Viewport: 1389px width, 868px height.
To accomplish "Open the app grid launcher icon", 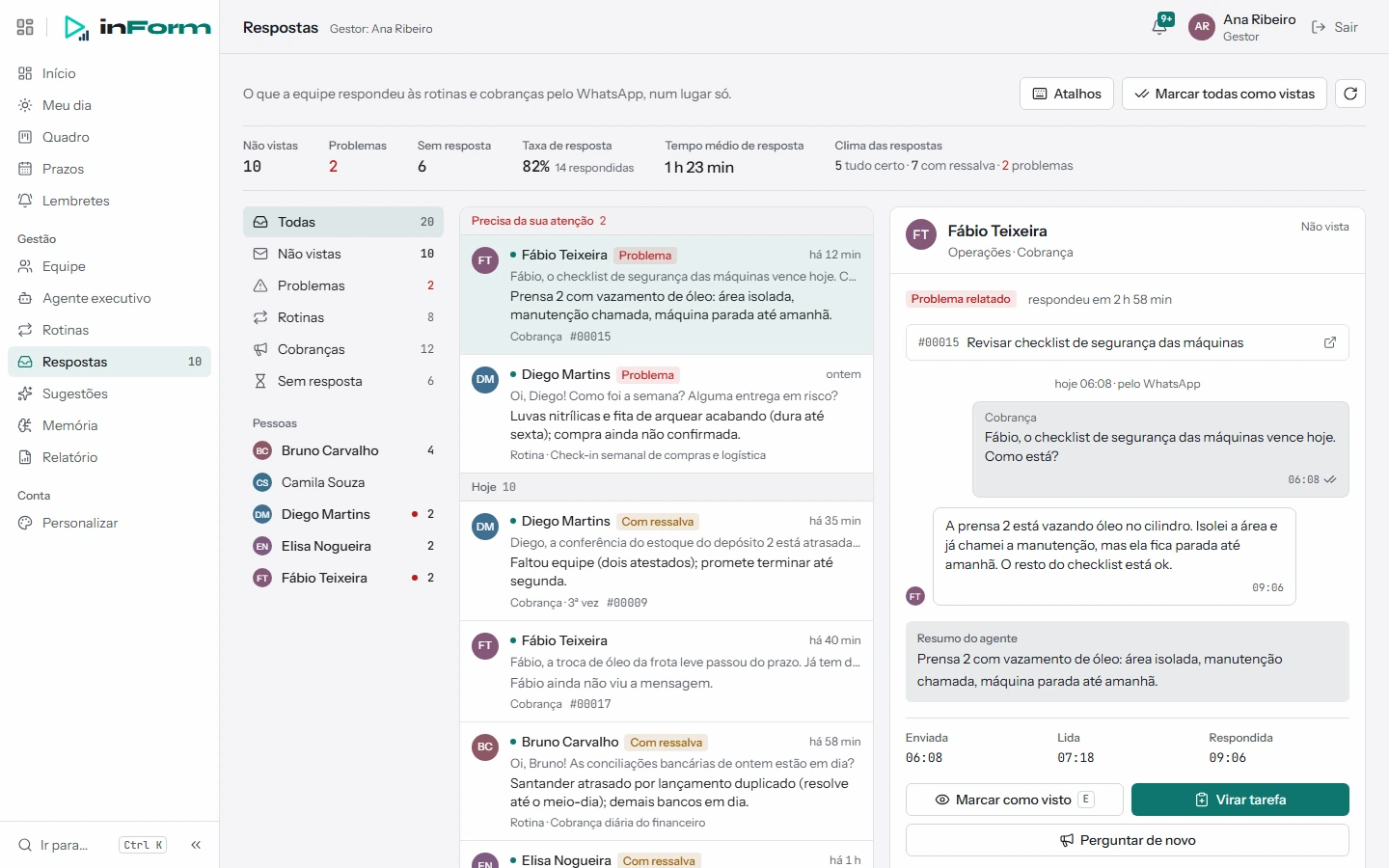I will tap(25, 27).
